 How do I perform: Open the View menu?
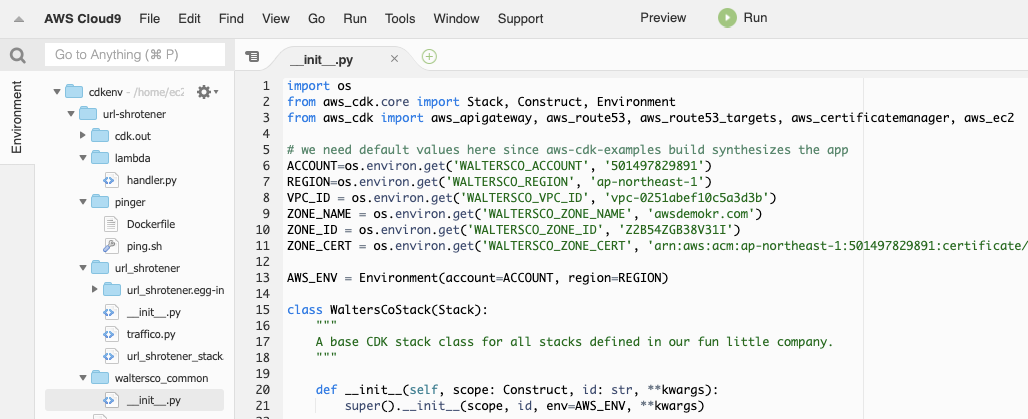276,19
